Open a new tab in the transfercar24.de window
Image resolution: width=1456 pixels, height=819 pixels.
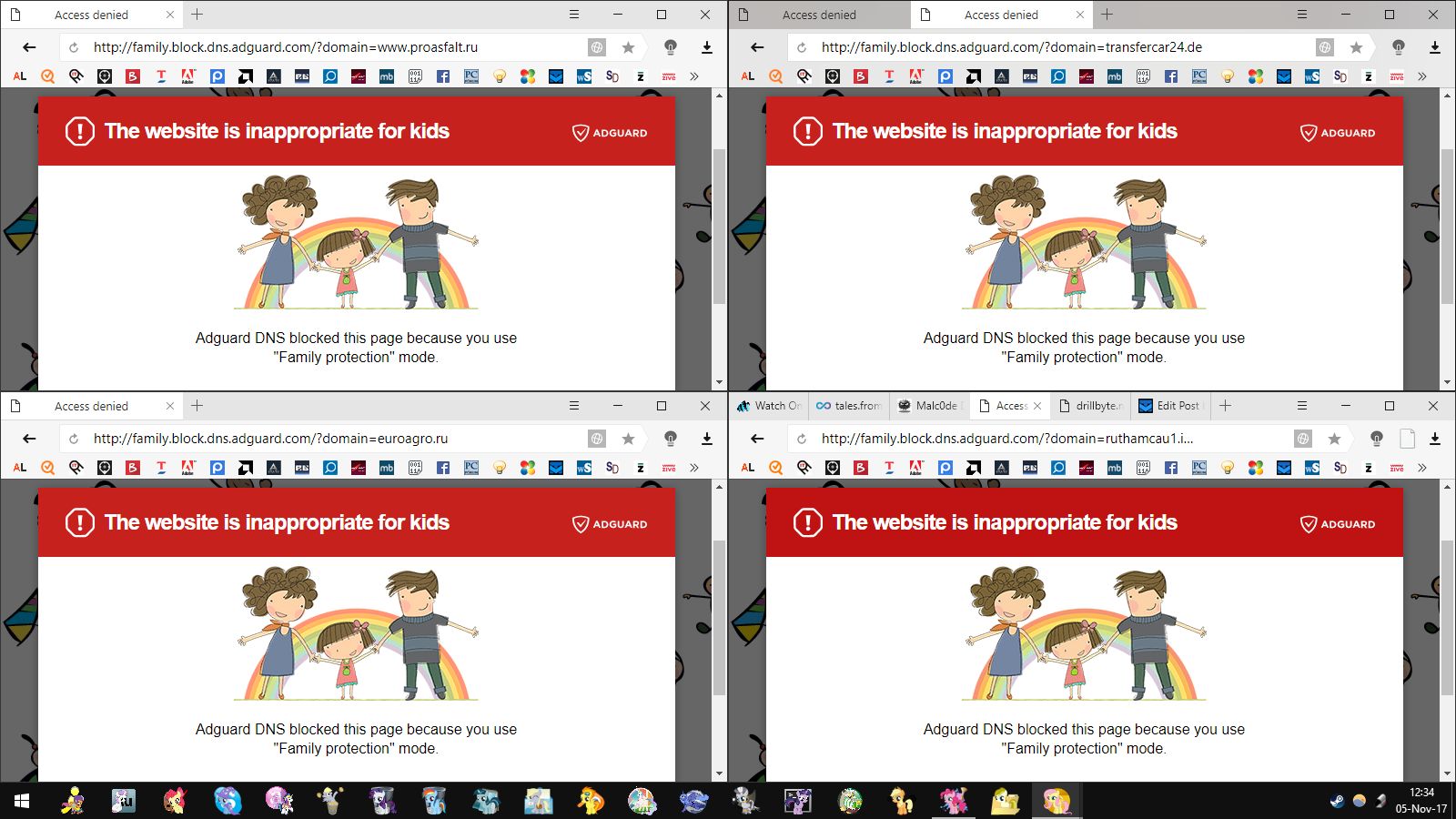(1107, 15)
